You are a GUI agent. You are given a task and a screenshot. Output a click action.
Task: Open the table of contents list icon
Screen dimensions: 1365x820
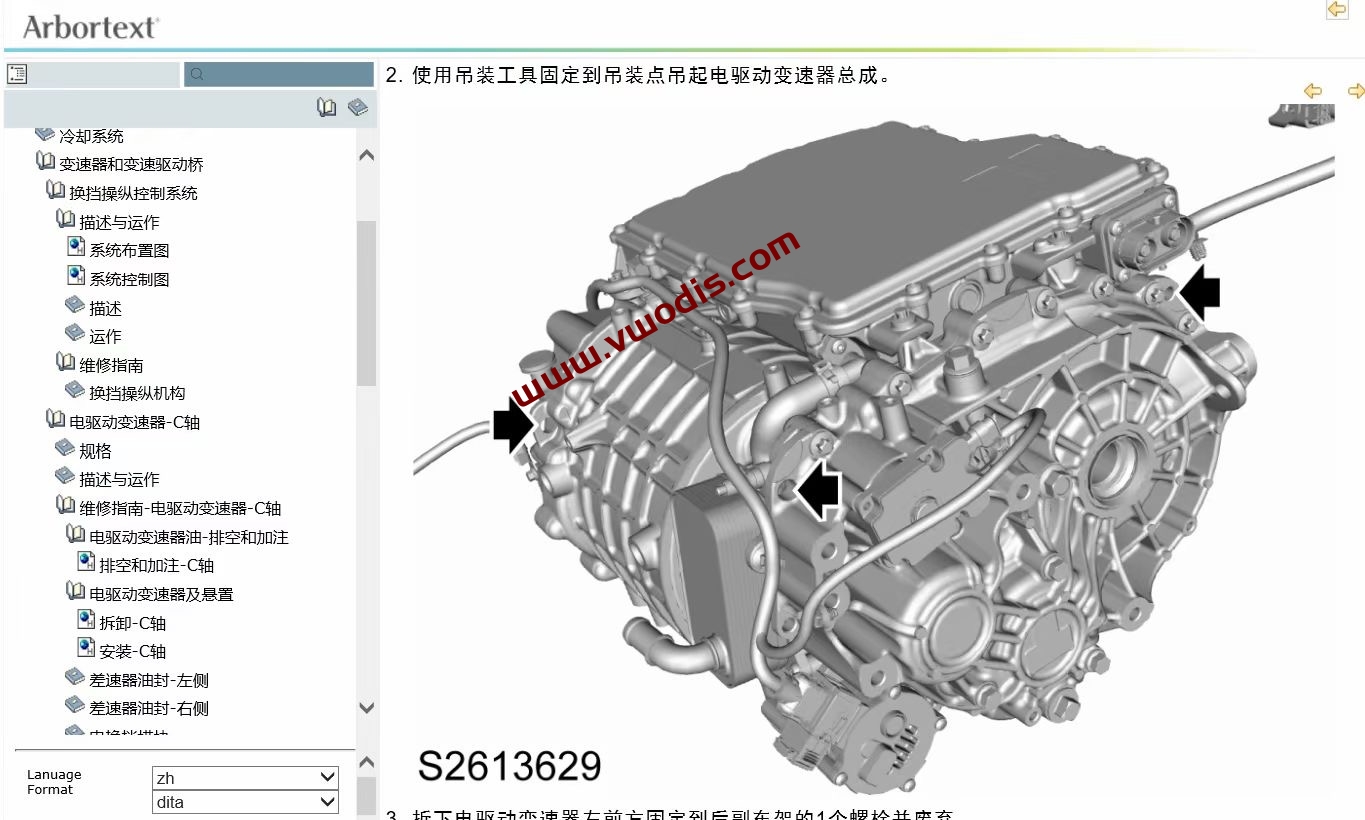pyautogui.click(x=15, y=72)
